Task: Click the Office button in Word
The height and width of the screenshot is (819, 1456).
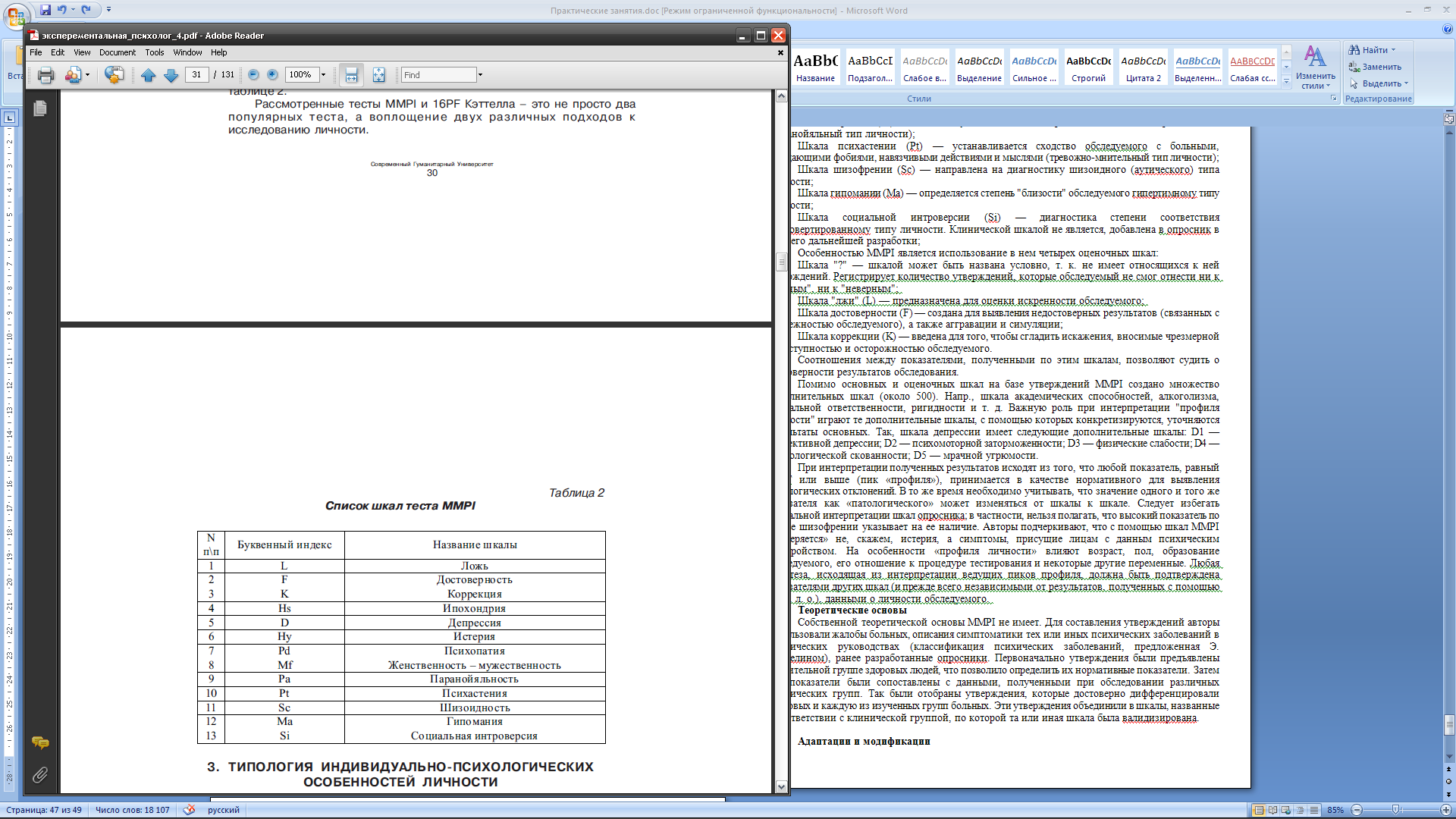Action: click(x=16, y=14)
